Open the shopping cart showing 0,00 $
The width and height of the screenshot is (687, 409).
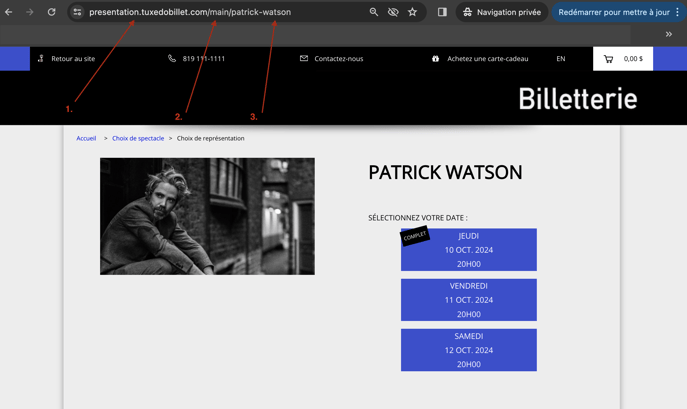[623, 59]
